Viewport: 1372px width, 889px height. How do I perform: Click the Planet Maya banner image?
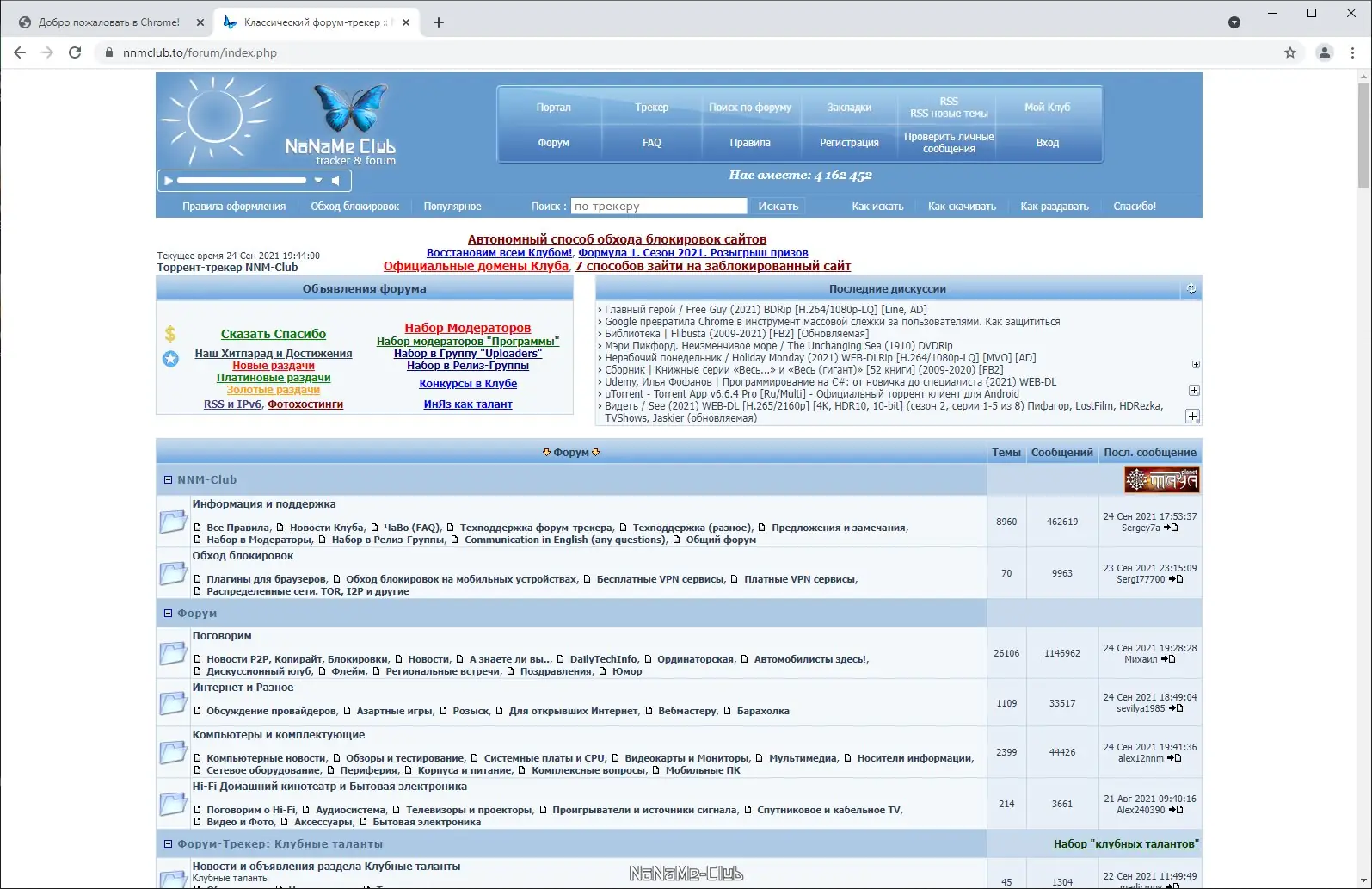tap(1161, 480)
